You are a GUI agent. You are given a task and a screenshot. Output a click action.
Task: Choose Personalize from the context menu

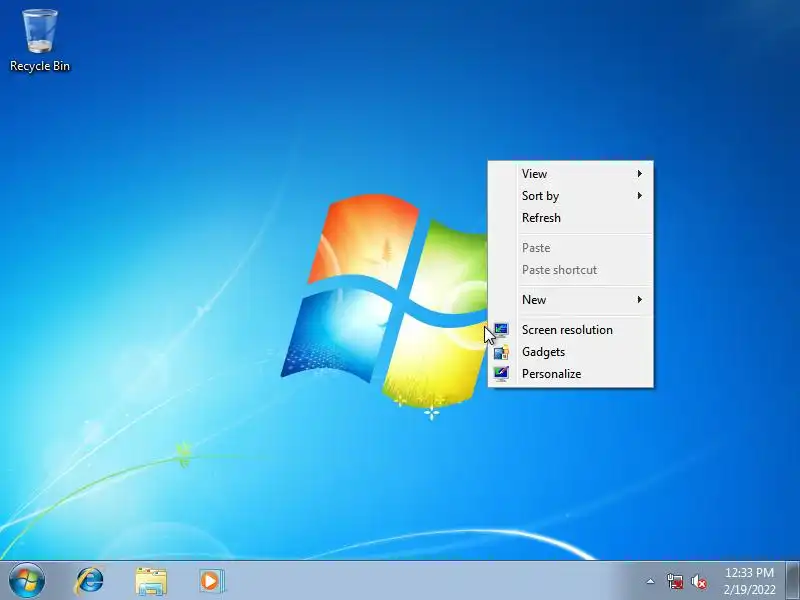click(x=570, y=374)
